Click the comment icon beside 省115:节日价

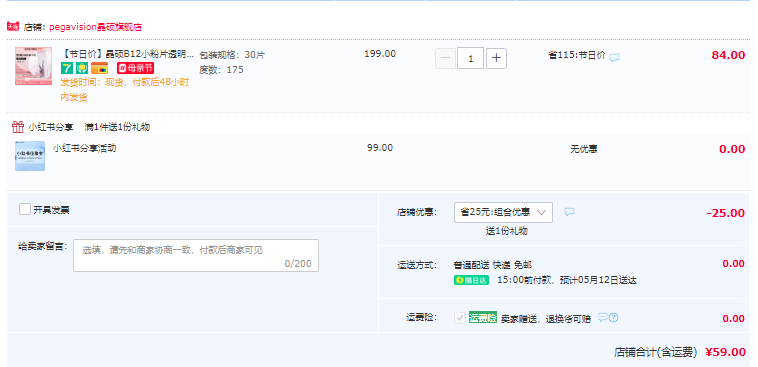coord(614,58)
